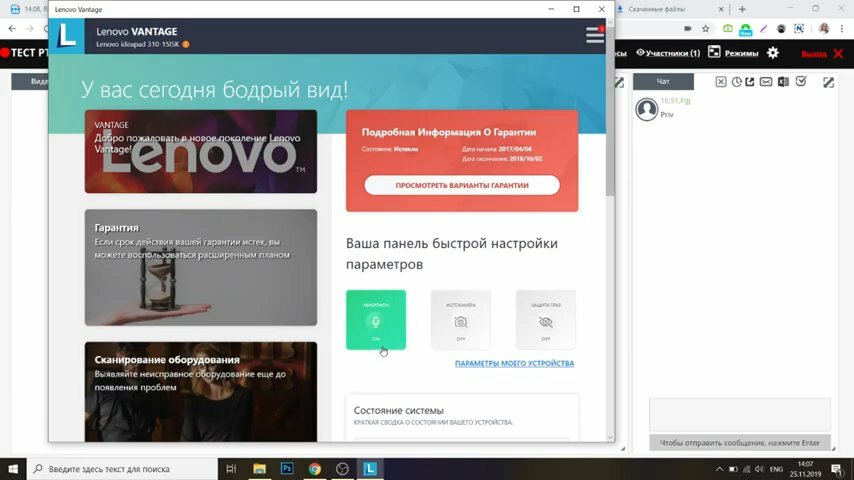The image size is (854, 480).
Task: Click the export arrow icon in chat toolbar
Action: [x=750, y=82]
